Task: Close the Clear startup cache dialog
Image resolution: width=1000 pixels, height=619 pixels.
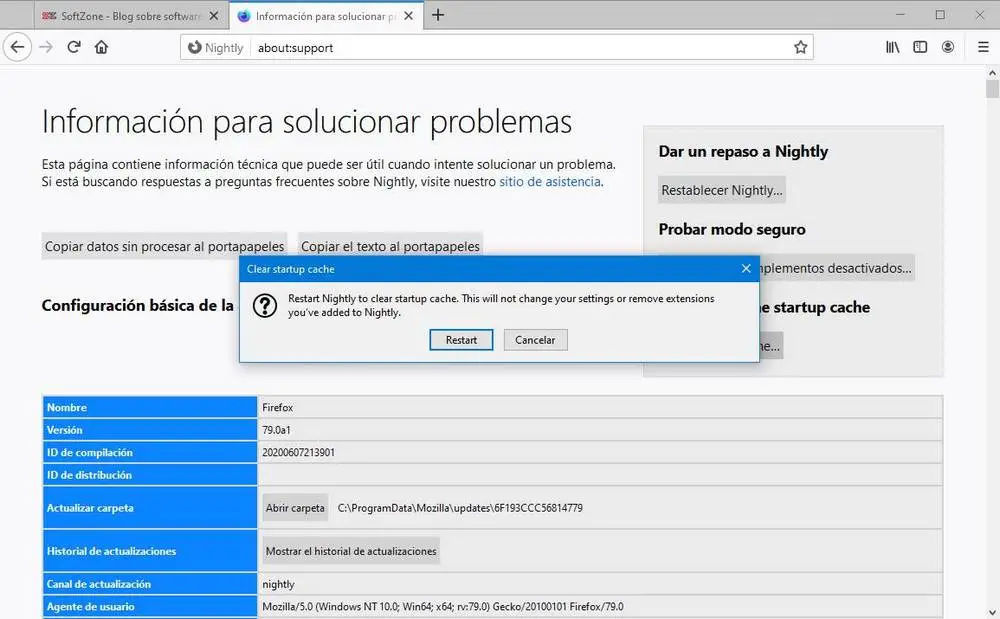Action: [x=746, y=269]
